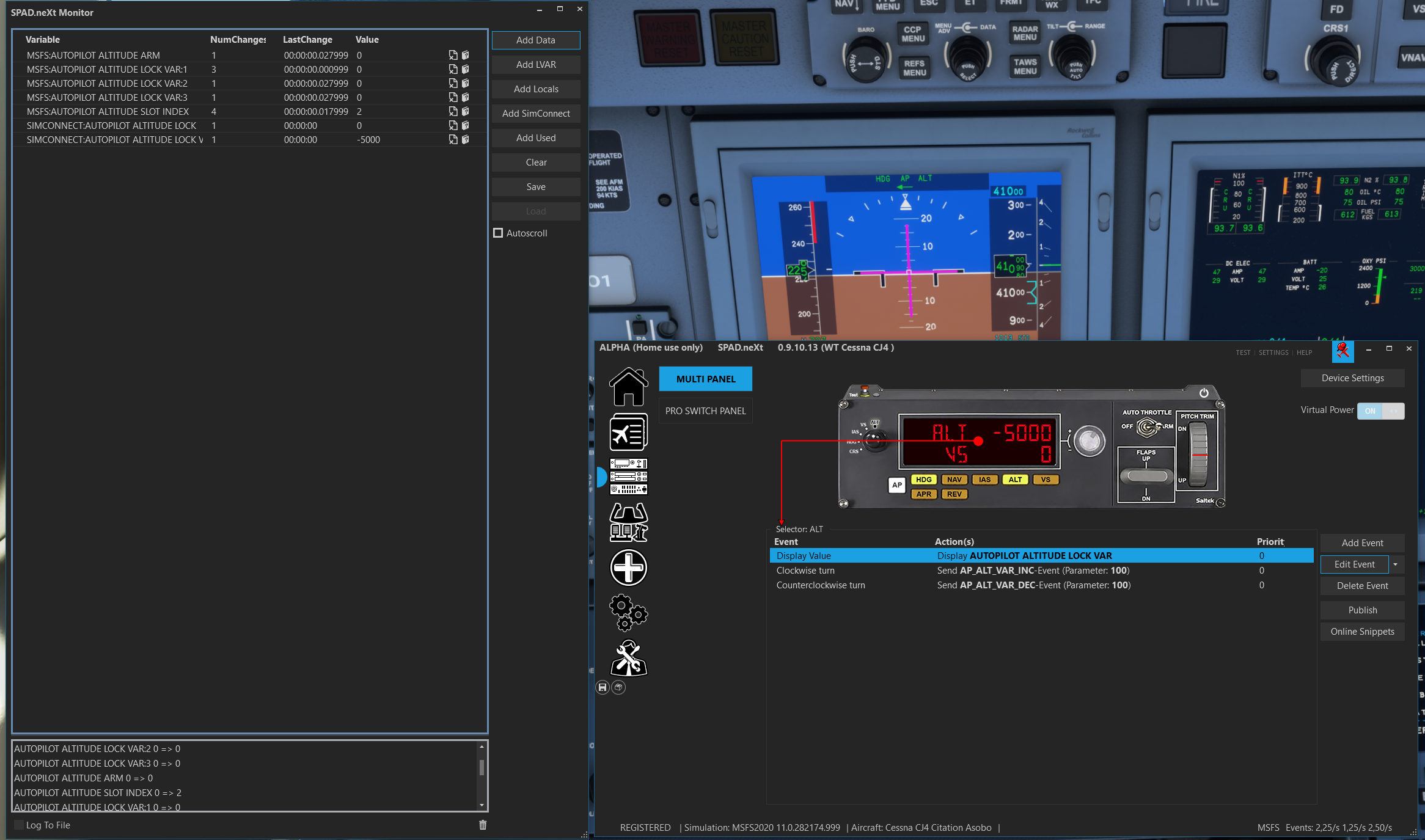The image size is (1425, 840).
Task: Open the device panels list icon
Action: pos(628,477)
